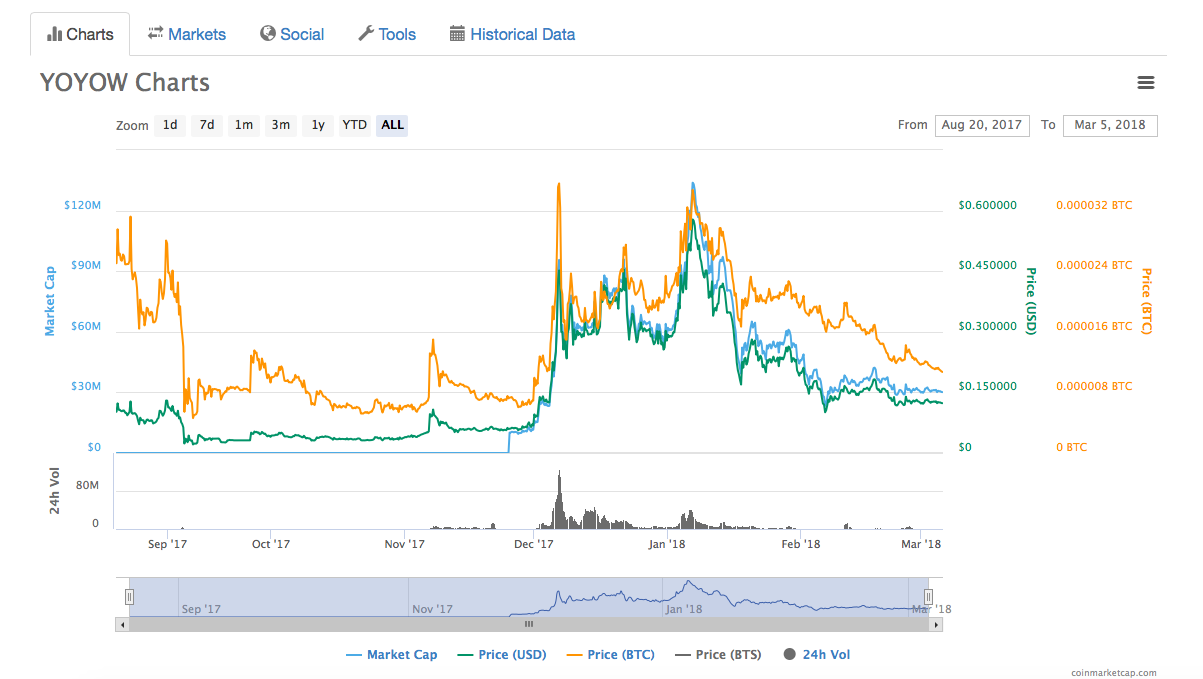1203x679 pixels.
Task: Click the Feb '18 x-axis label
Action: click(x=800, y=544)
